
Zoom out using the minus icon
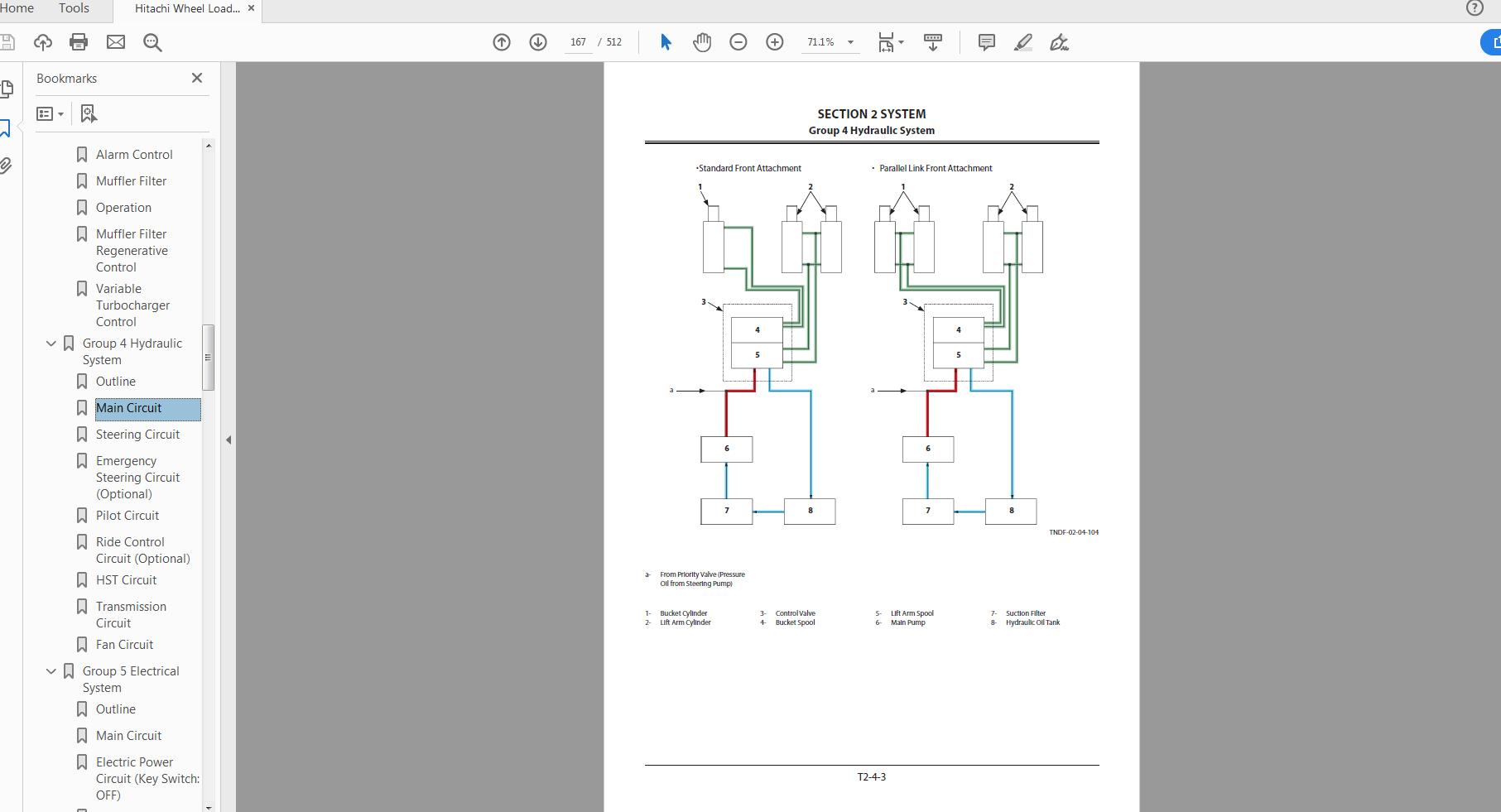(738, 41)
